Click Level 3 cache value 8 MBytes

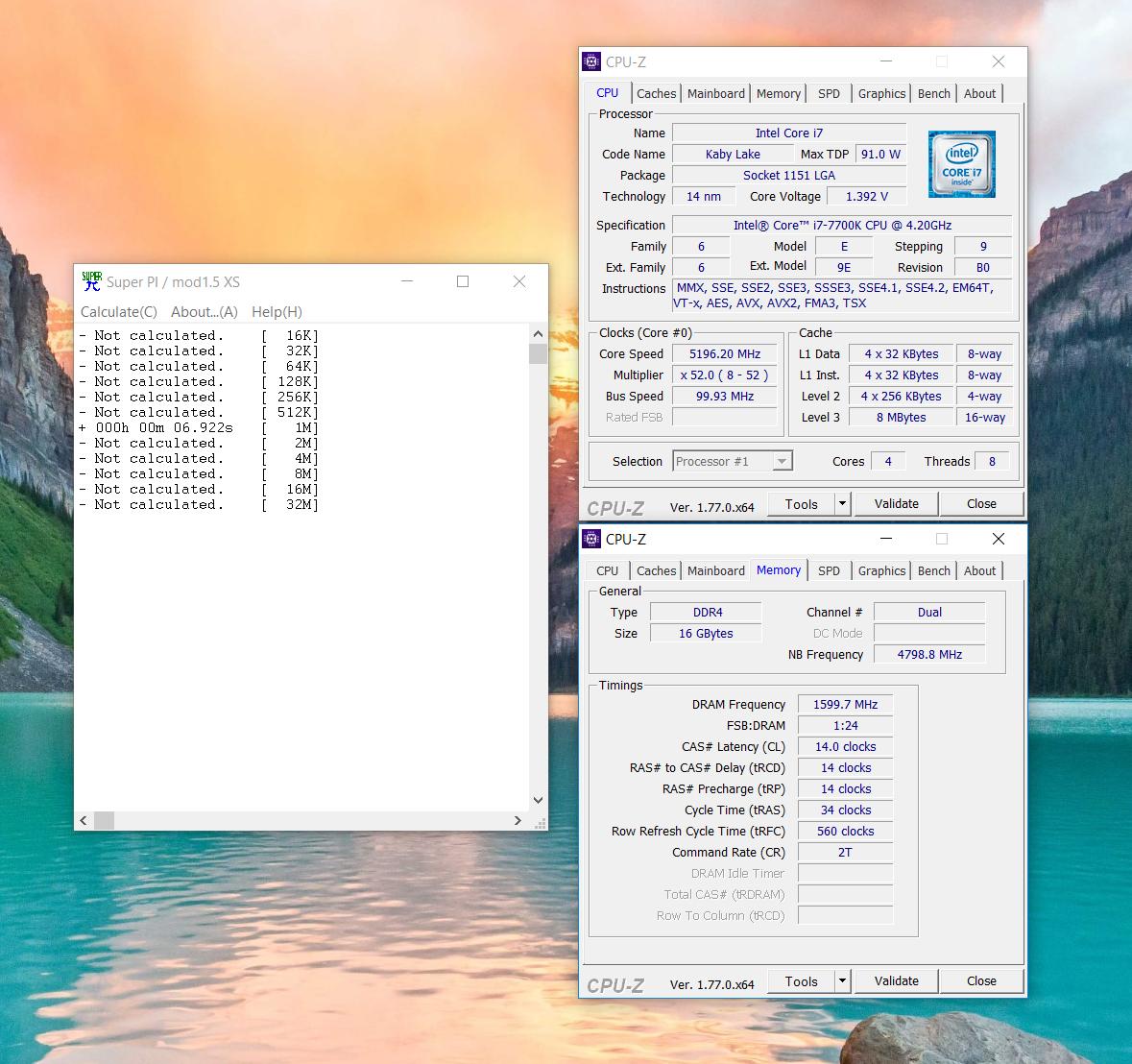point(901,417)
